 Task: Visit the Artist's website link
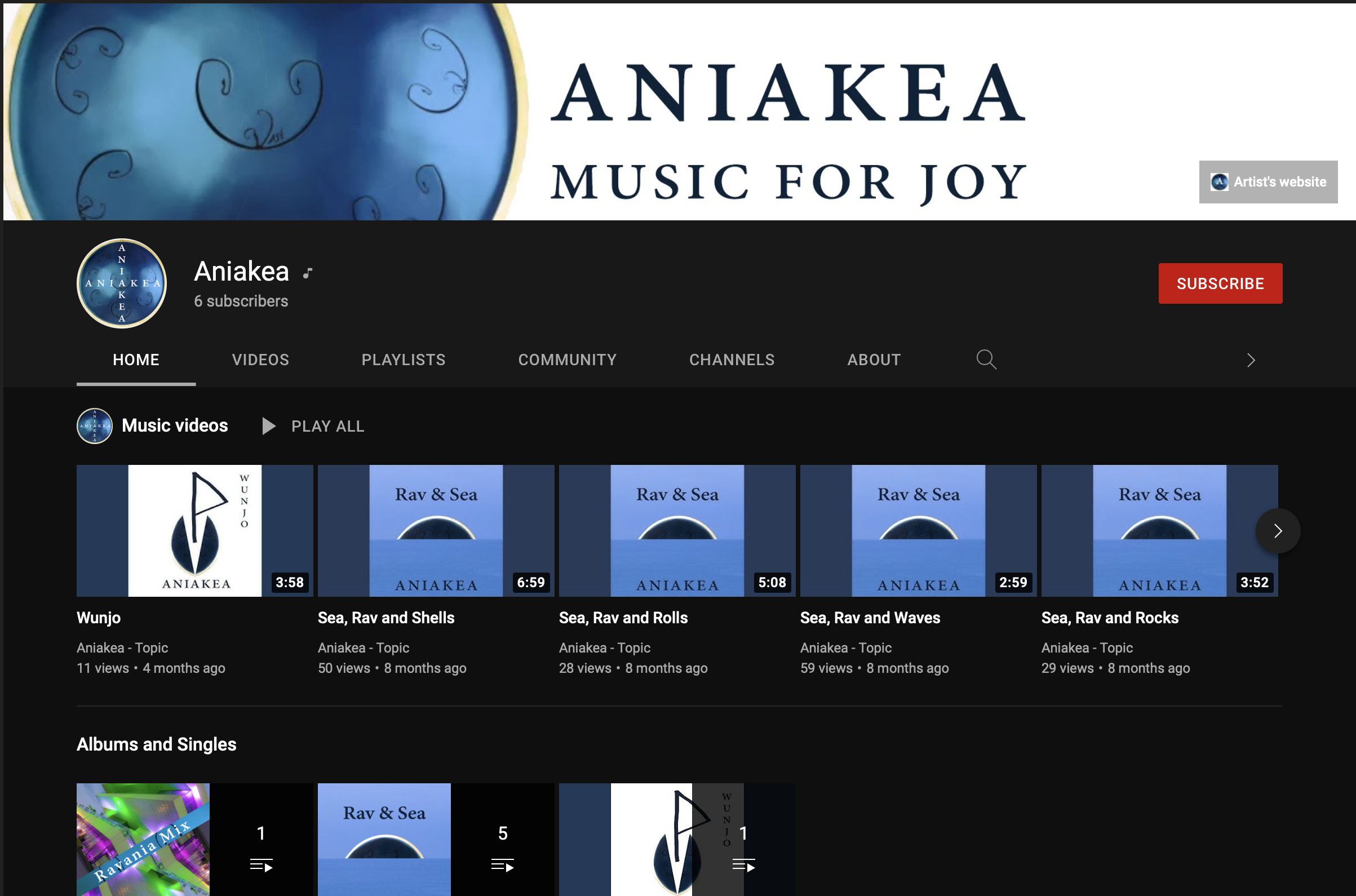pyautogui.click(x=1269, y=181)
